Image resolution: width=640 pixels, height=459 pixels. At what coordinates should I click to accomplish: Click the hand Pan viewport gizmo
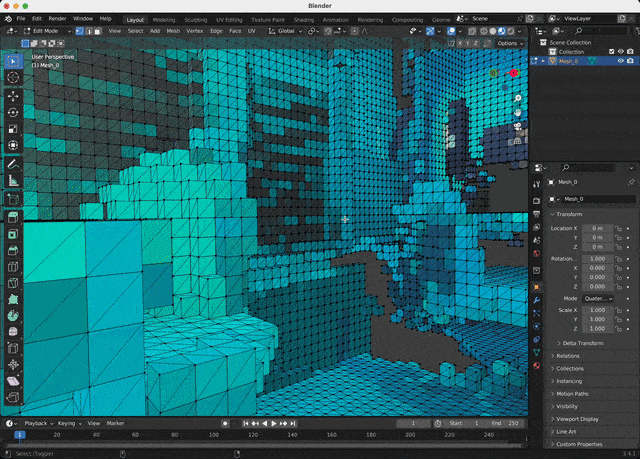coord(518,112)
